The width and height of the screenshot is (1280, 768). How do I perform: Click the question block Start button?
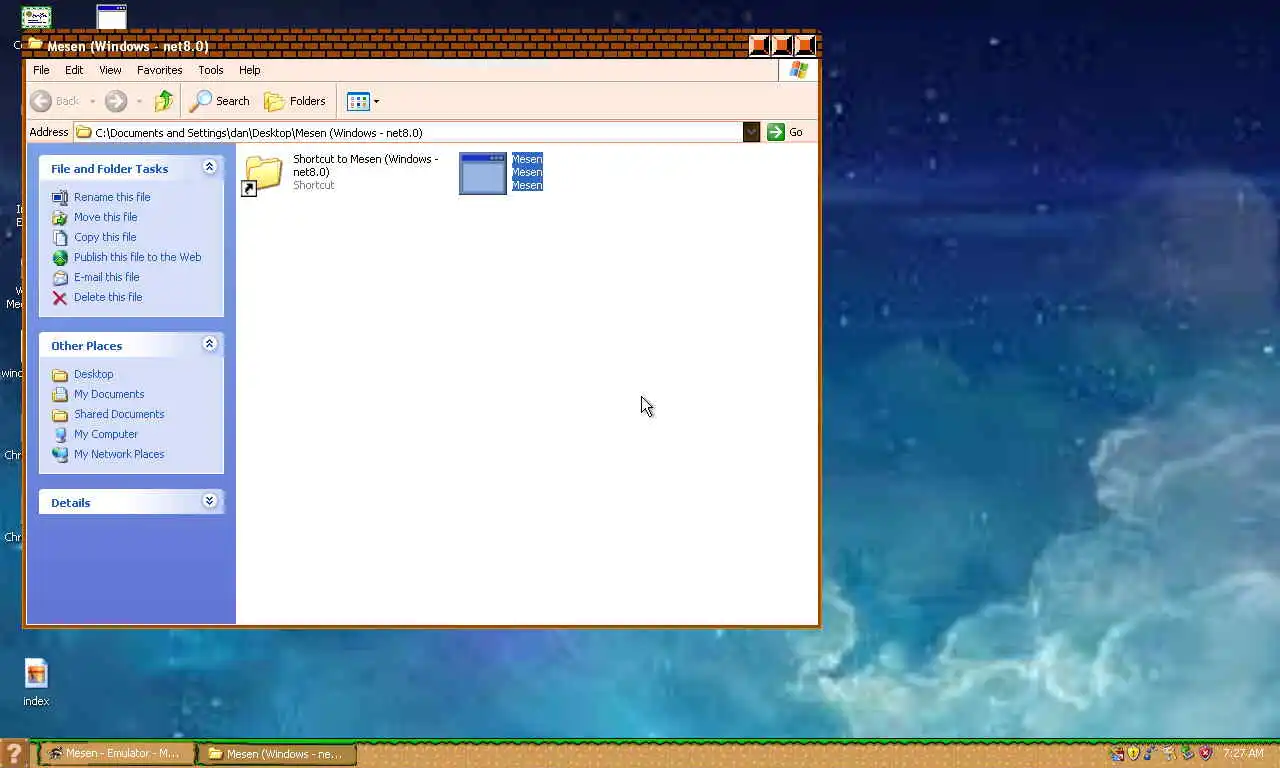point(13,754)
